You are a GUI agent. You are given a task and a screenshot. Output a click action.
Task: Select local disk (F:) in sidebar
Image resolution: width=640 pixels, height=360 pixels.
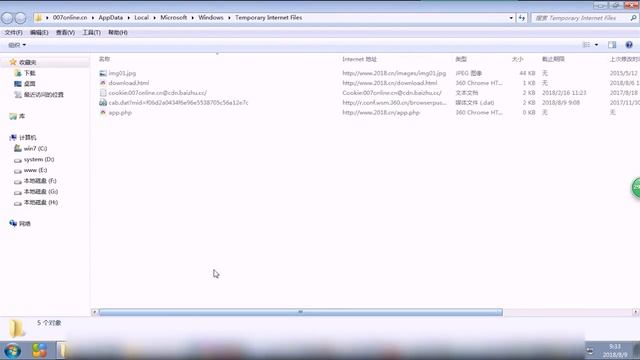pos(40,181)
